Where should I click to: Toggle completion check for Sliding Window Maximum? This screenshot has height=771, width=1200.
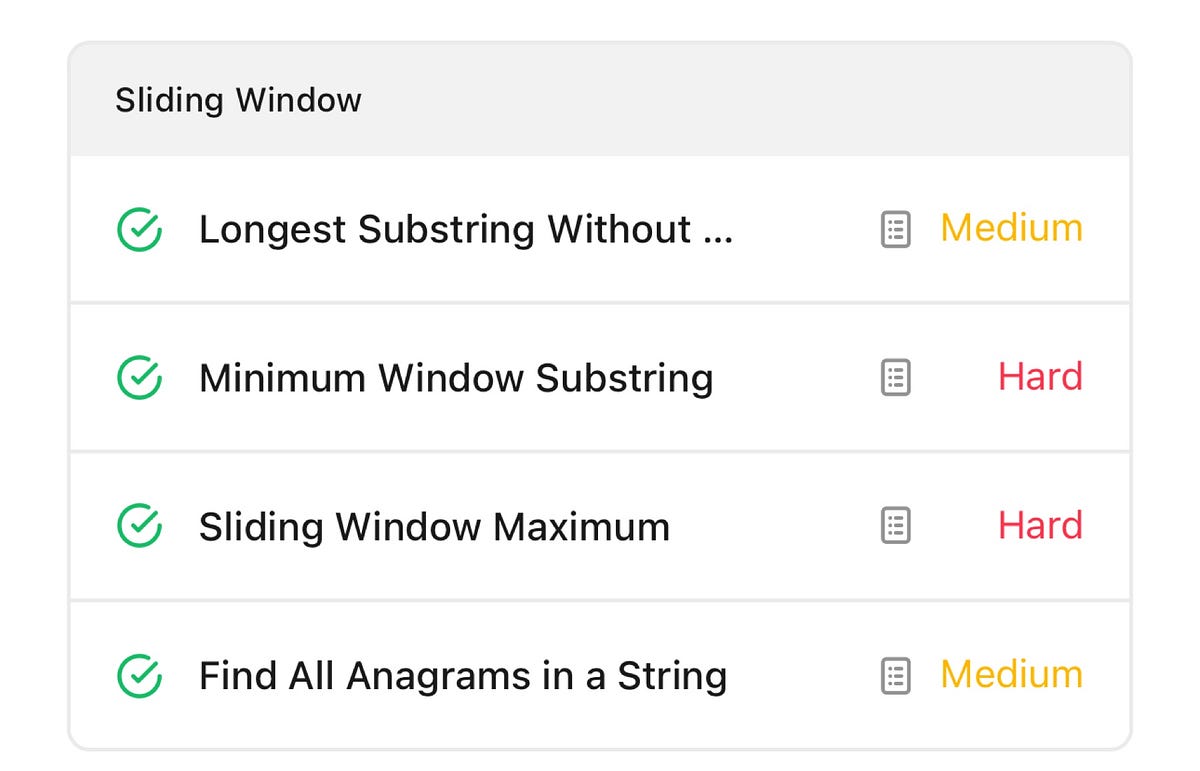(138, 526)
